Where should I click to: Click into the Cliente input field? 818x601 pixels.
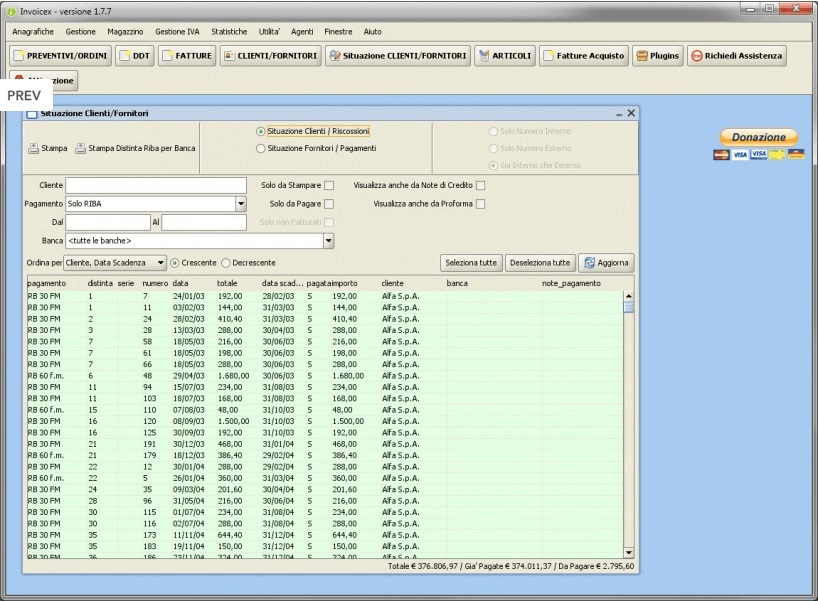[156, 185]
